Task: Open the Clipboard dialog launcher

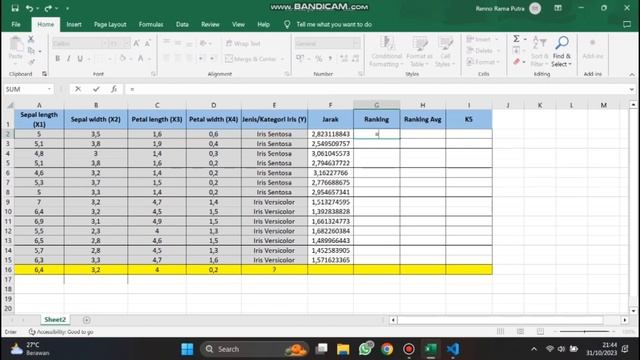Action: pyautogui.click(x=44, y=74)
